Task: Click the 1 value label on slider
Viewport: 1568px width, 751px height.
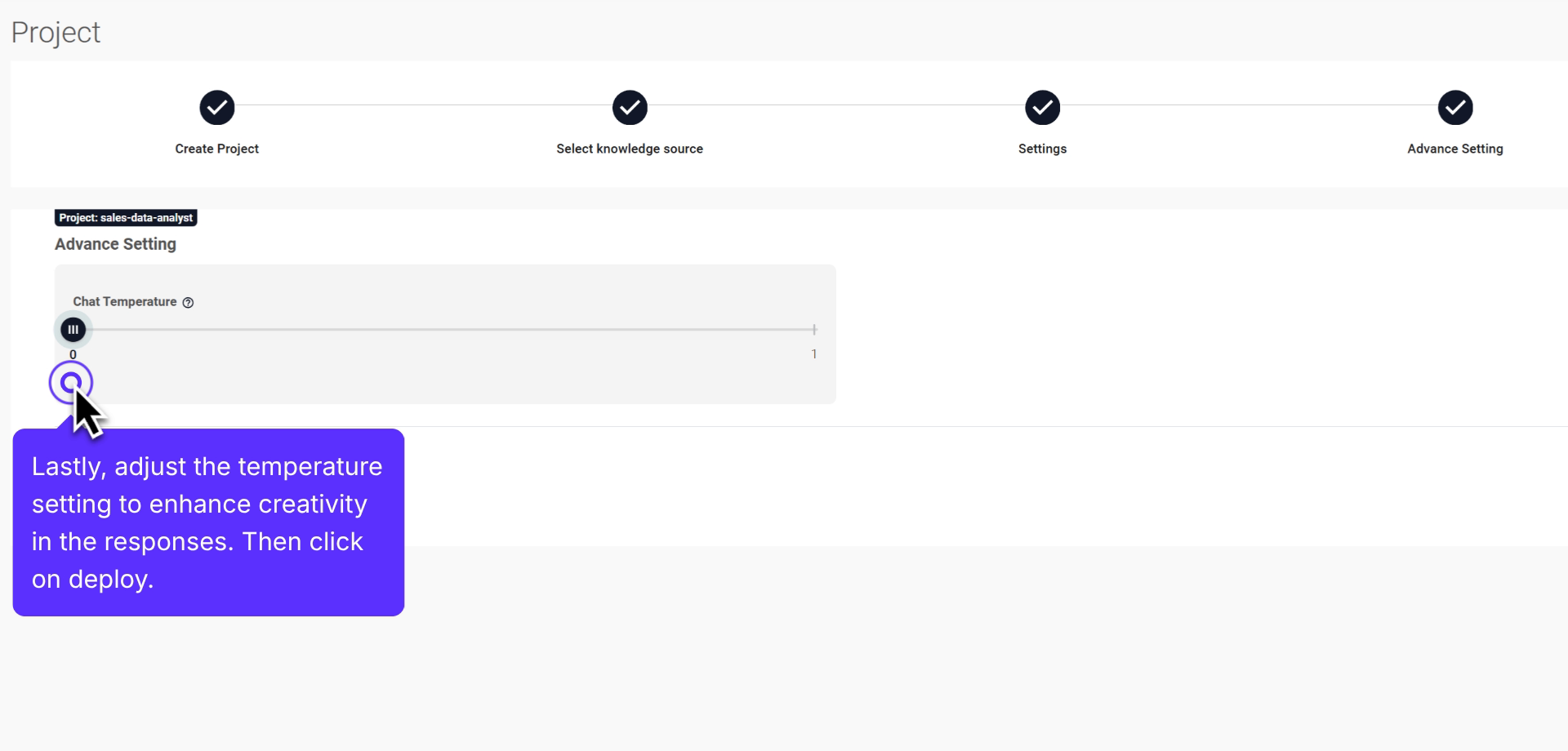Action: click(x=813, y=353)
